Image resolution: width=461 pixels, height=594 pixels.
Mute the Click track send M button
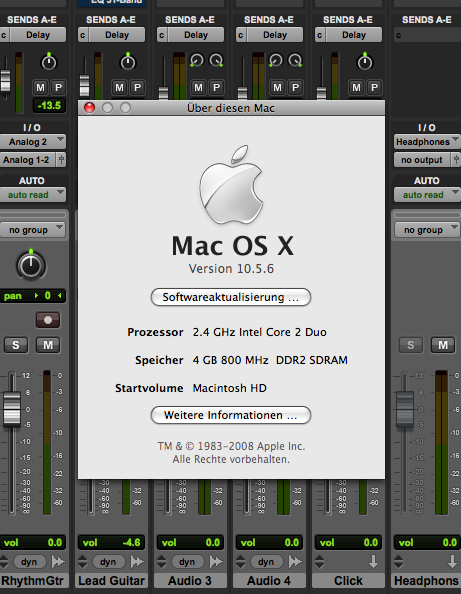click(356, 88)
